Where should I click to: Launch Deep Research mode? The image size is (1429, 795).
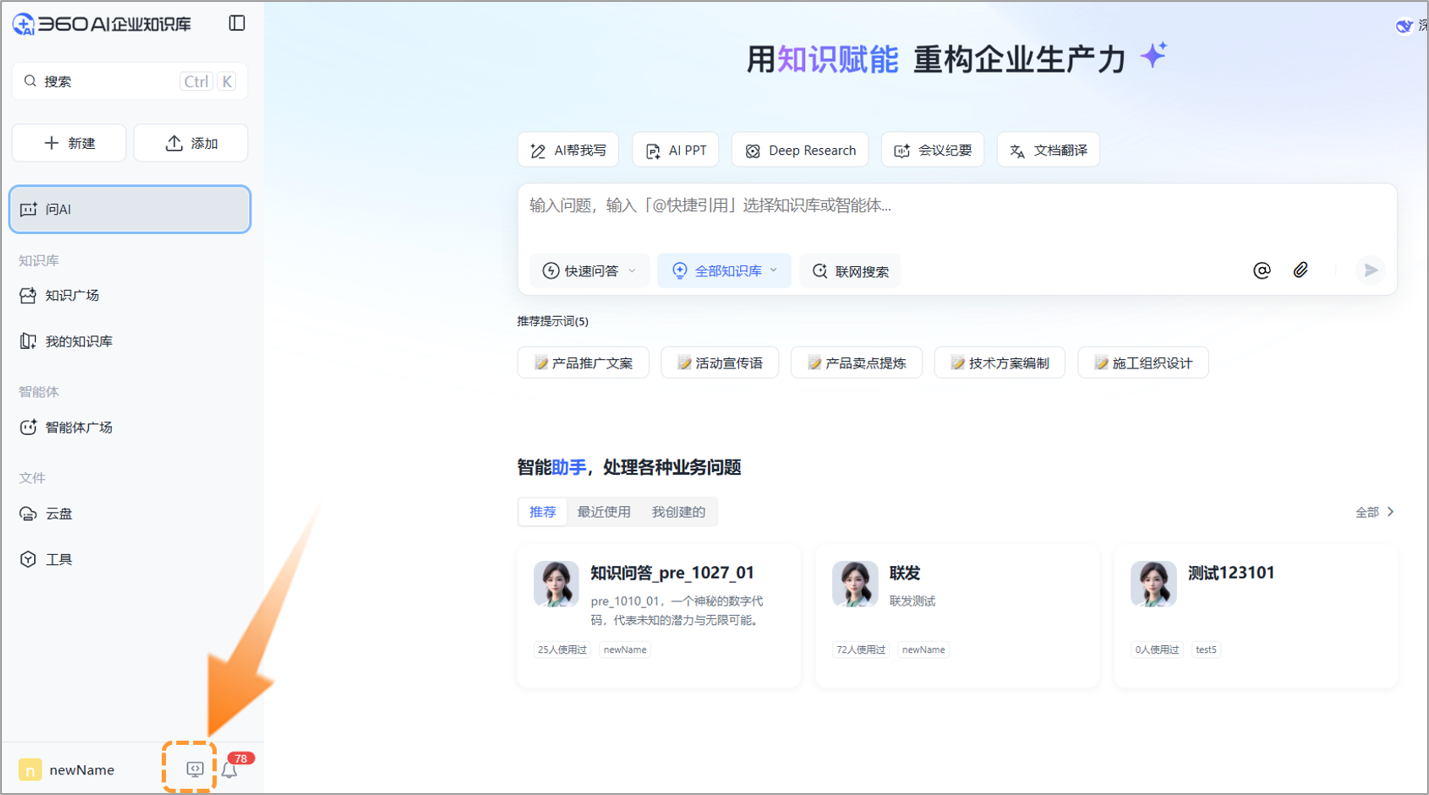799,149
